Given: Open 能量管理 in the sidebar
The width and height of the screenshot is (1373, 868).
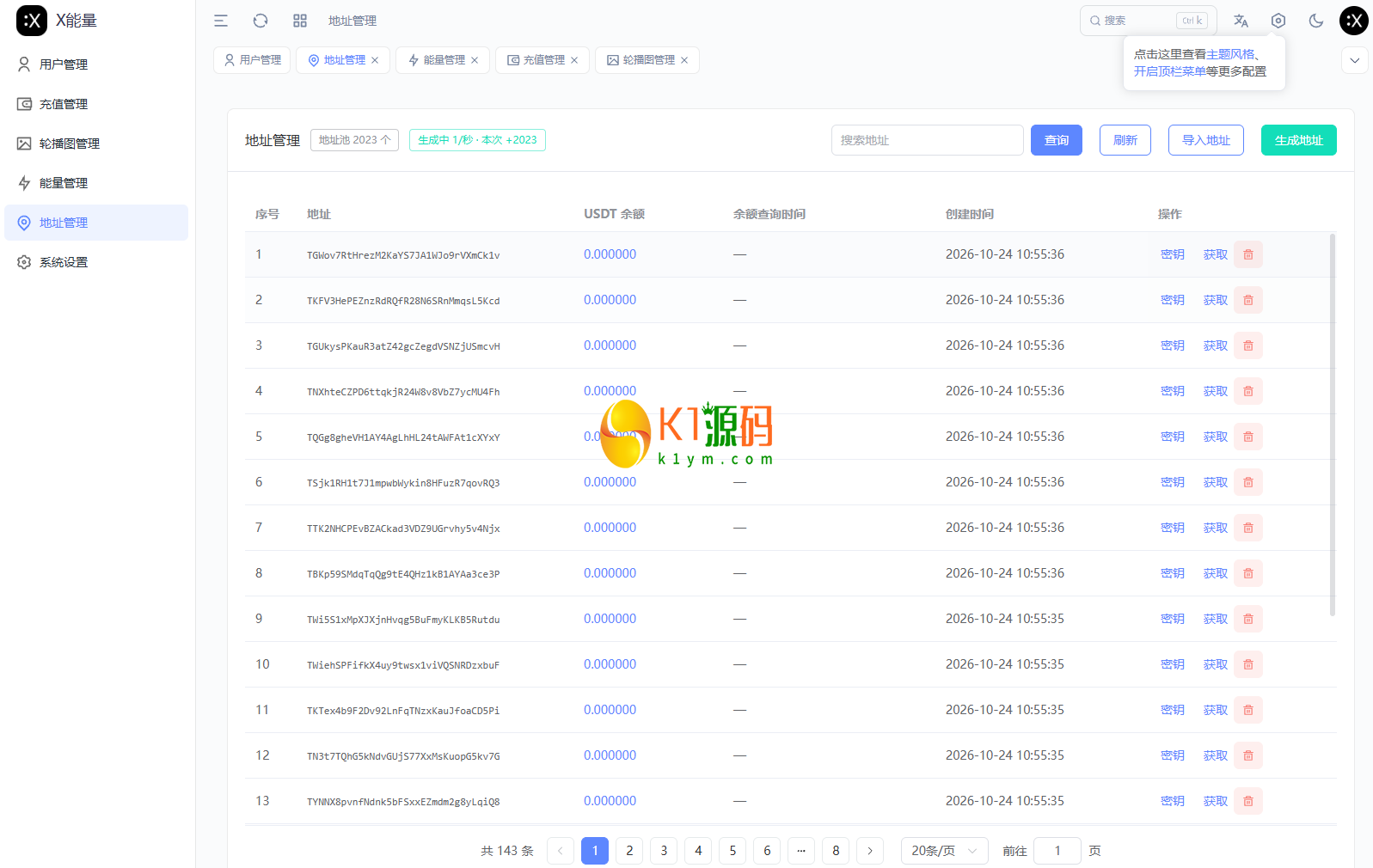Looking at the screenshot, I should 96,183.
